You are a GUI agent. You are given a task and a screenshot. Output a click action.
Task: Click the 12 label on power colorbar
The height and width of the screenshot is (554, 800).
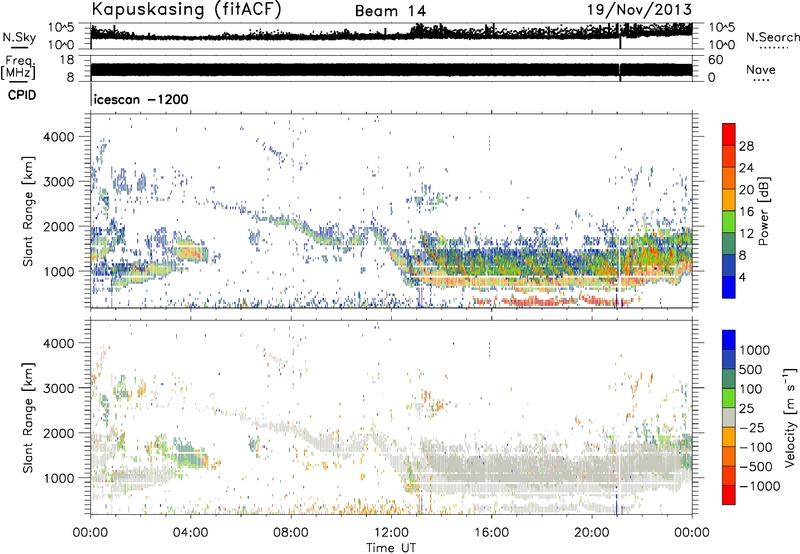746,234
